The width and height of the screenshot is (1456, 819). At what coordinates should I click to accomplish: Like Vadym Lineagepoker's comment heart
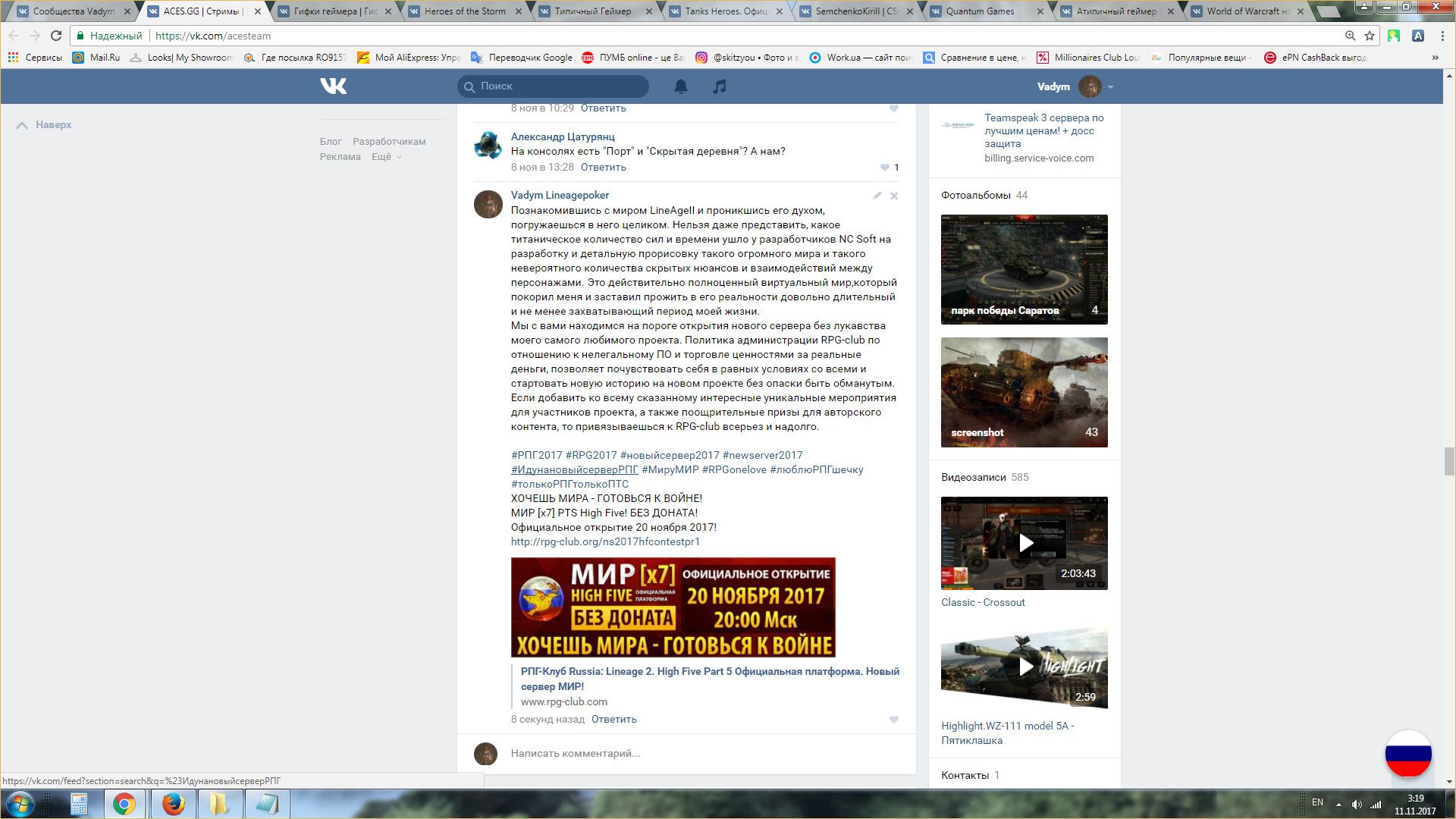point(894,720)
